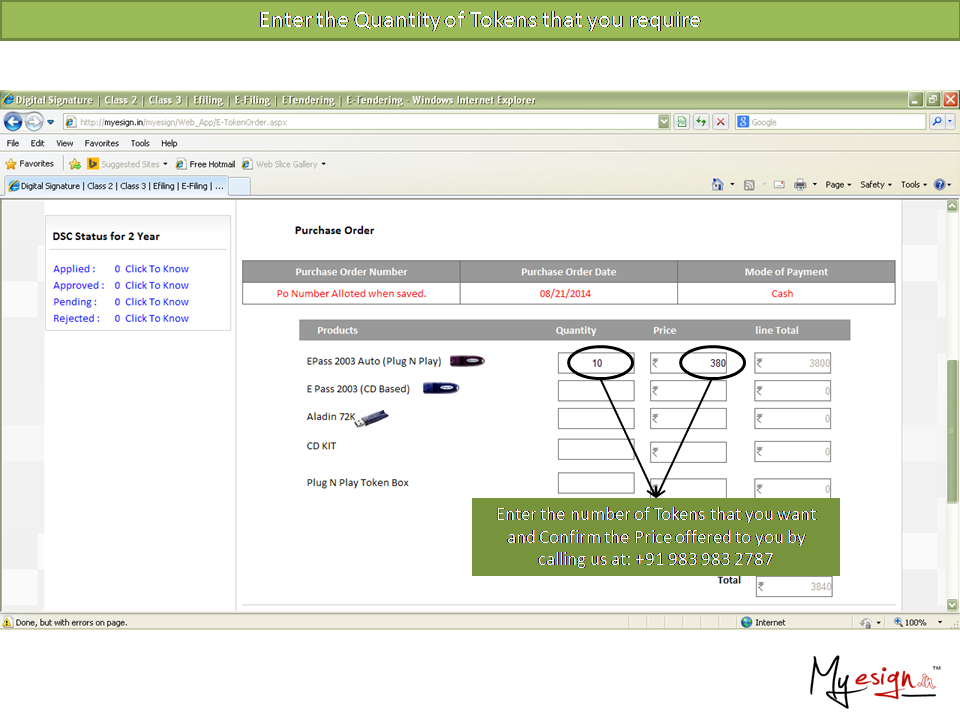Viewport: 960px width, 720px height.
Task: Click the Read Mail envelope icon
Action: (779, 185)
